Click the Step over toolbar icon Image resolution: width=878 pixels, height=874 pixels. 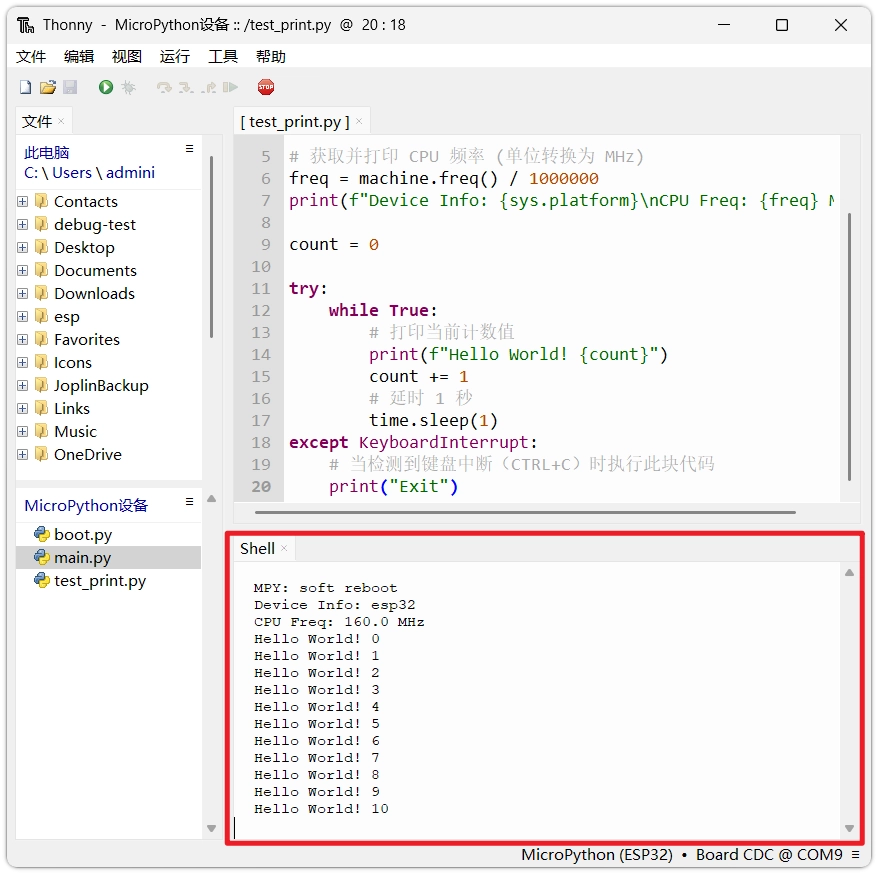pyautogui.click(x=164, y=88)
